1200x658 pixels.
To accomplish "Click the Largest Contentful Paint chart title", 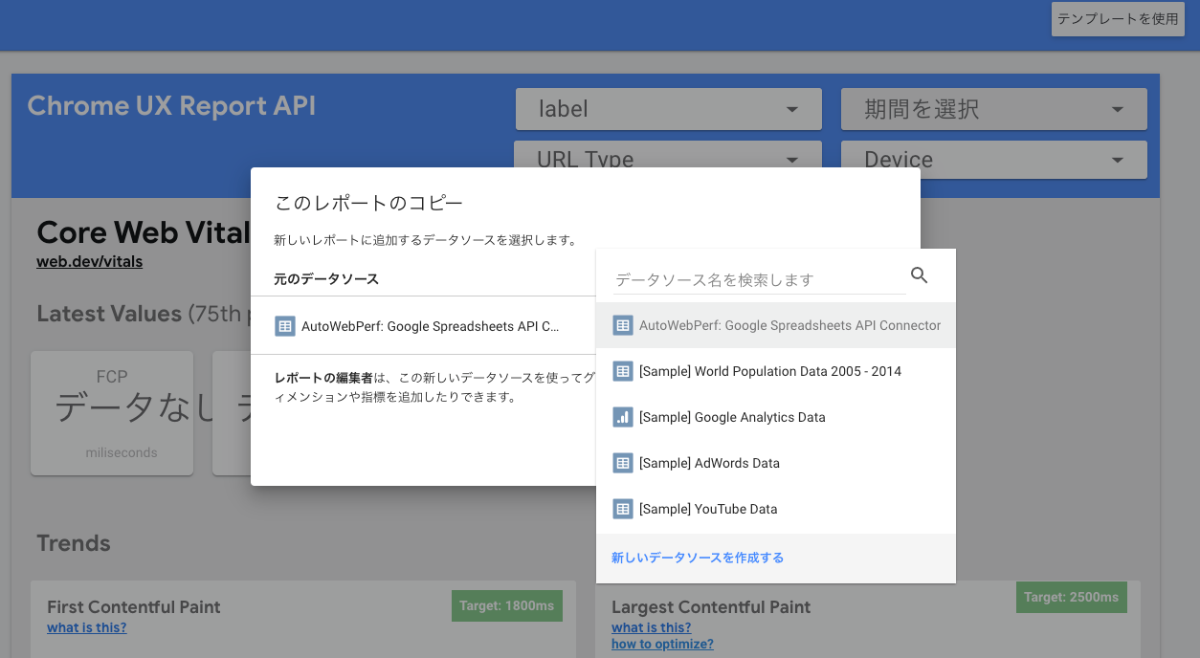I will click(x=711, y=607).
